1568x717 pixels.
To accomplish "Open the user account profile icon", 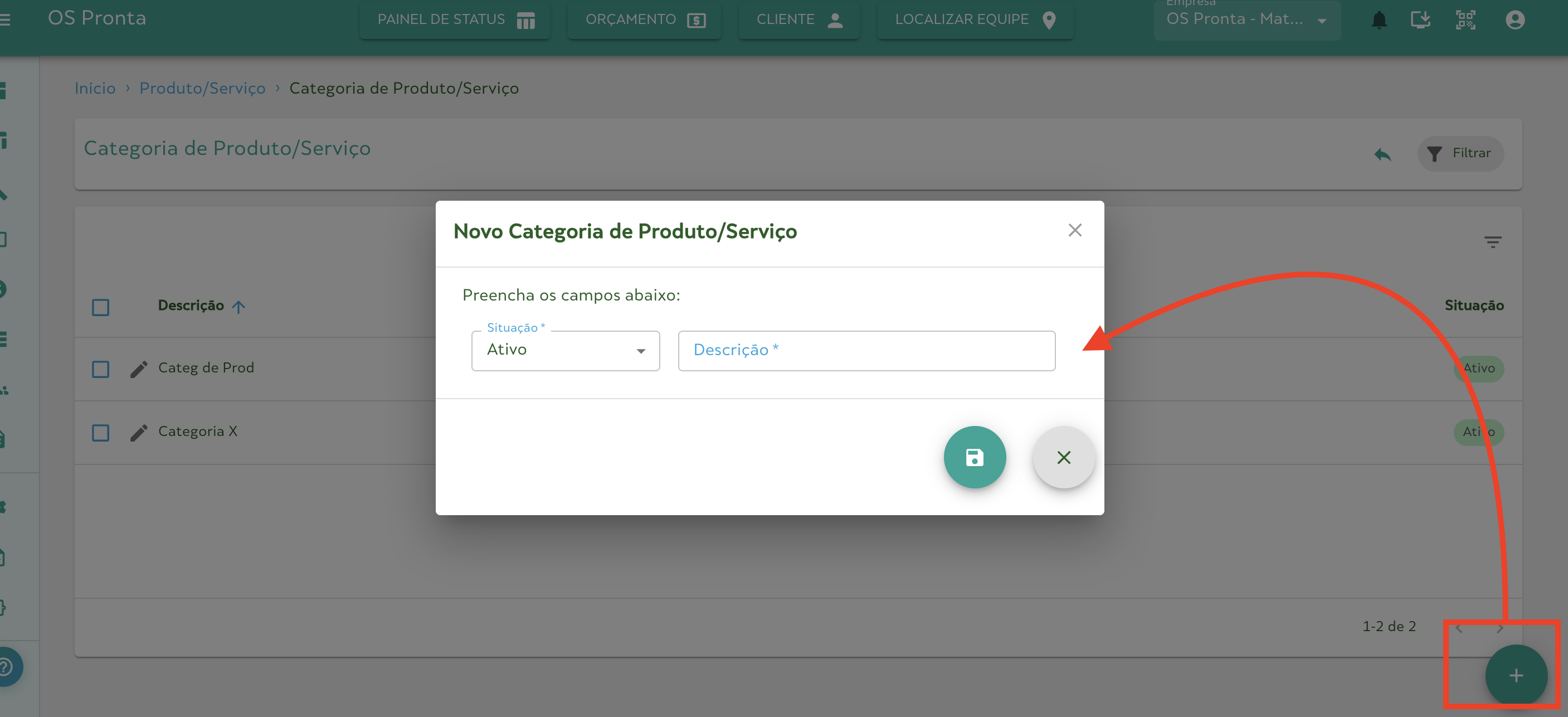I will click(1515, 20).
